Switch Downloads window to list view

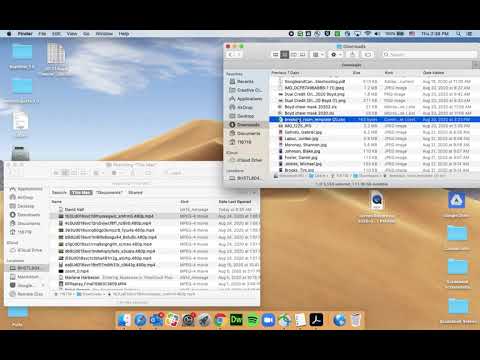pos(285,54)
